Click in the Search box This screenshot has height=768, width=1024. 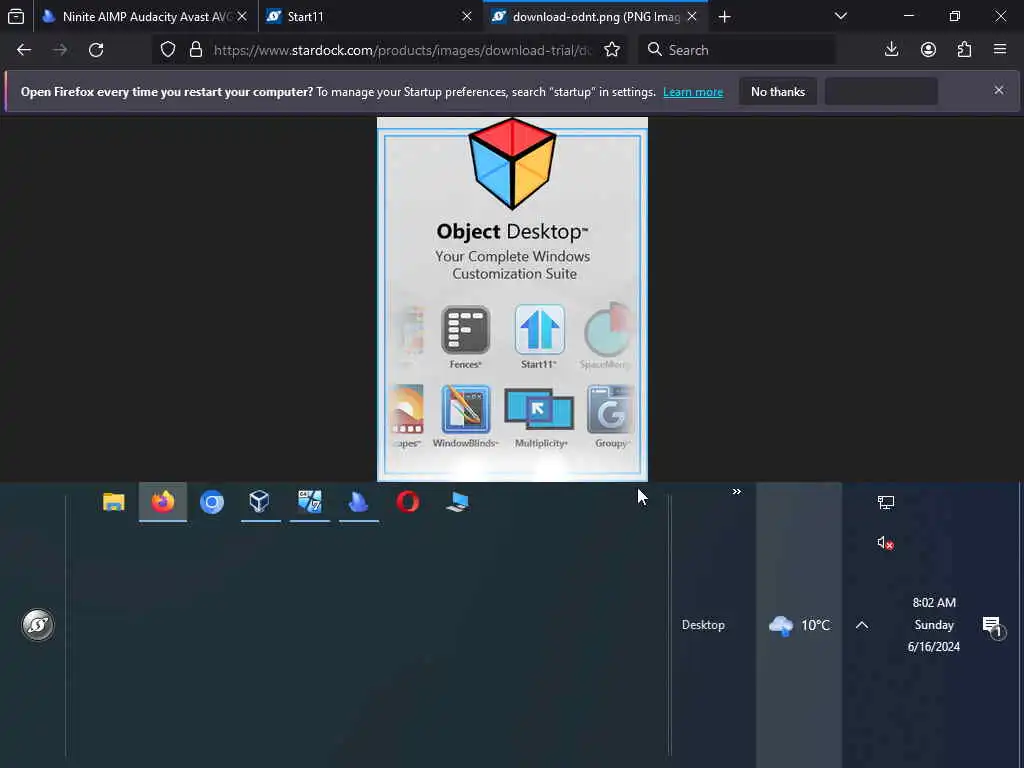point(736,50)
